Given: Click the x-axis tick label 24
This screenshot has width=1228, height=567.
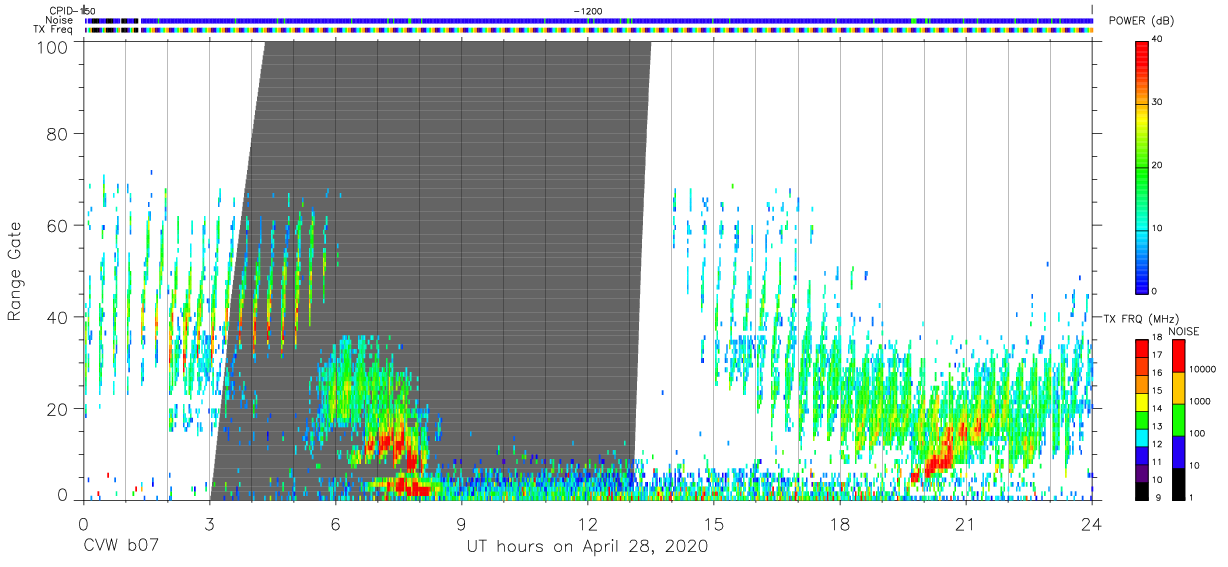Looking at the screenshot, I should [x=1092, y=523].
